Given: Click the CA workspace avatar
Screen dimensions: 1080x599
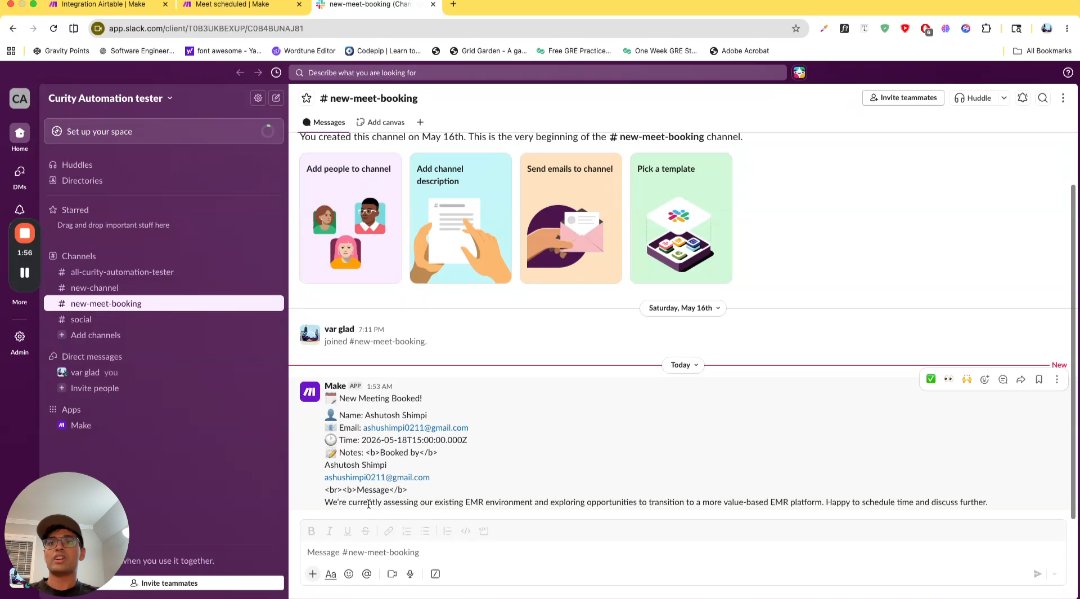Looking at the screenshot, I should (x=19, y=98).
